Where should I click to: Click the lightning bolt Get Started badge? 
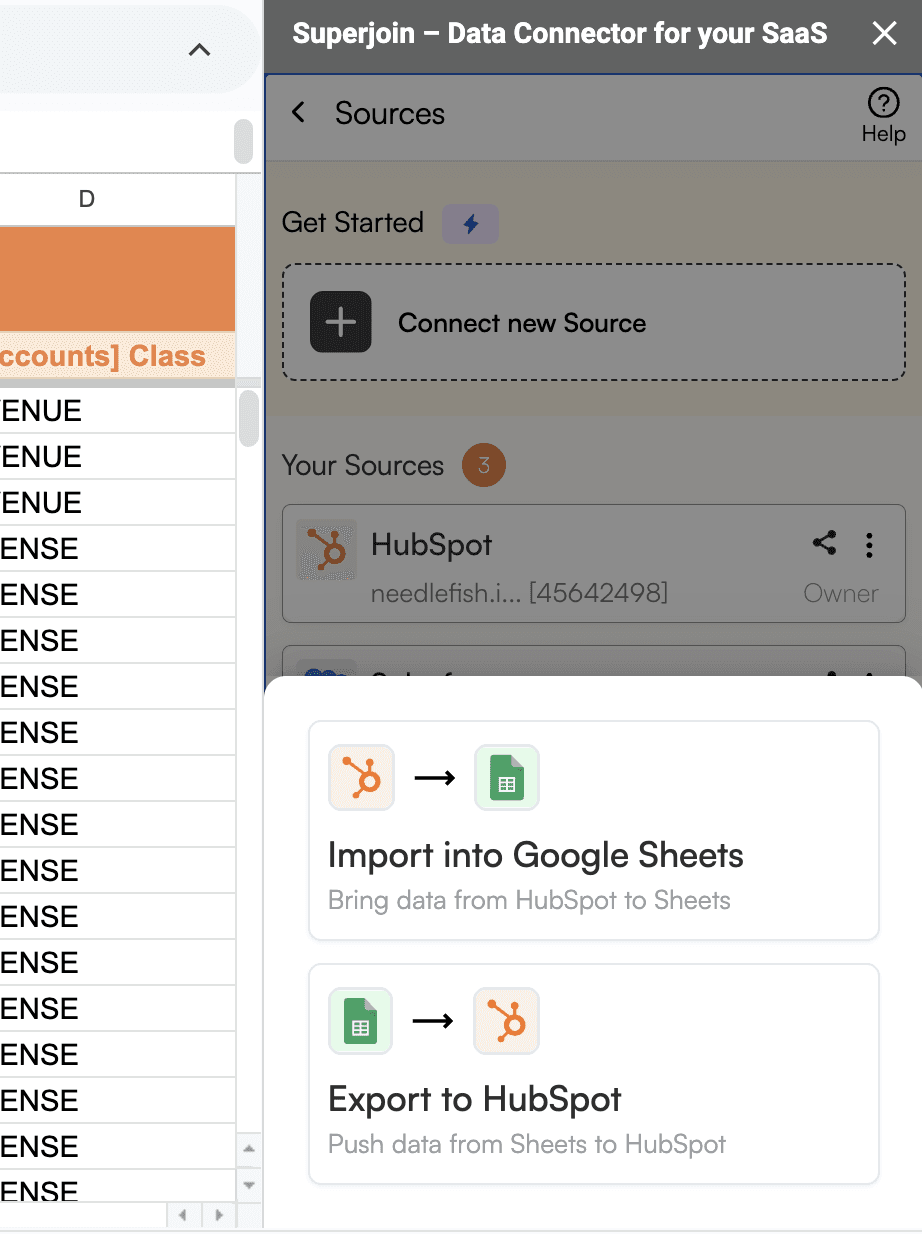pyautogui.click(x=470, y=223)
